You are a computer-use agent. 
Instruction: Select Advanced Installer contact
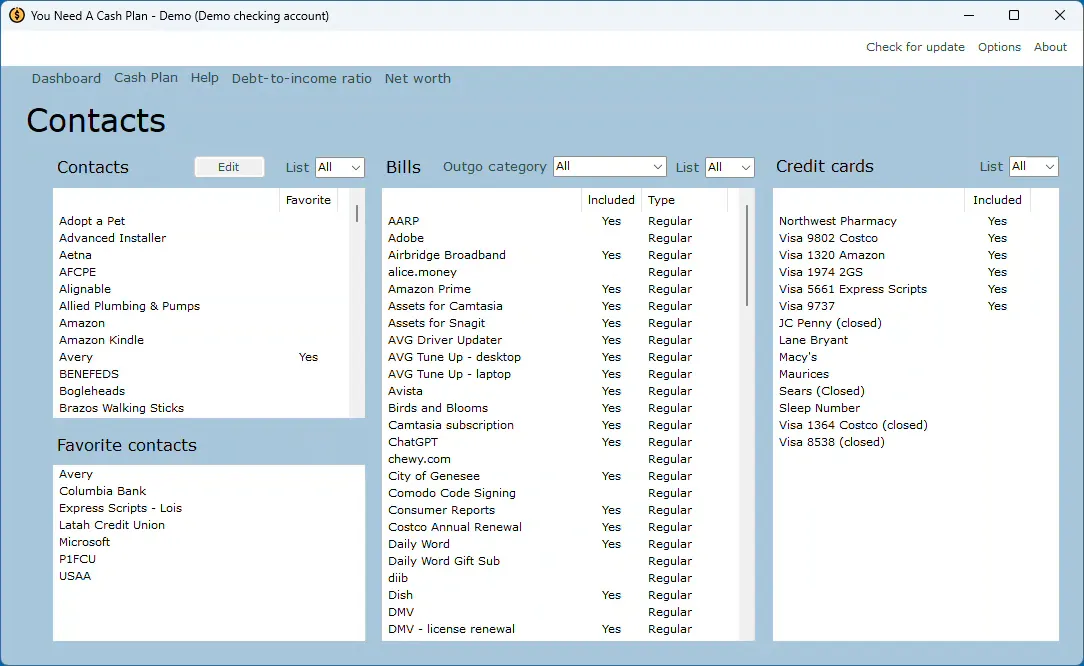pyautogui.click(x=112, y=238)
